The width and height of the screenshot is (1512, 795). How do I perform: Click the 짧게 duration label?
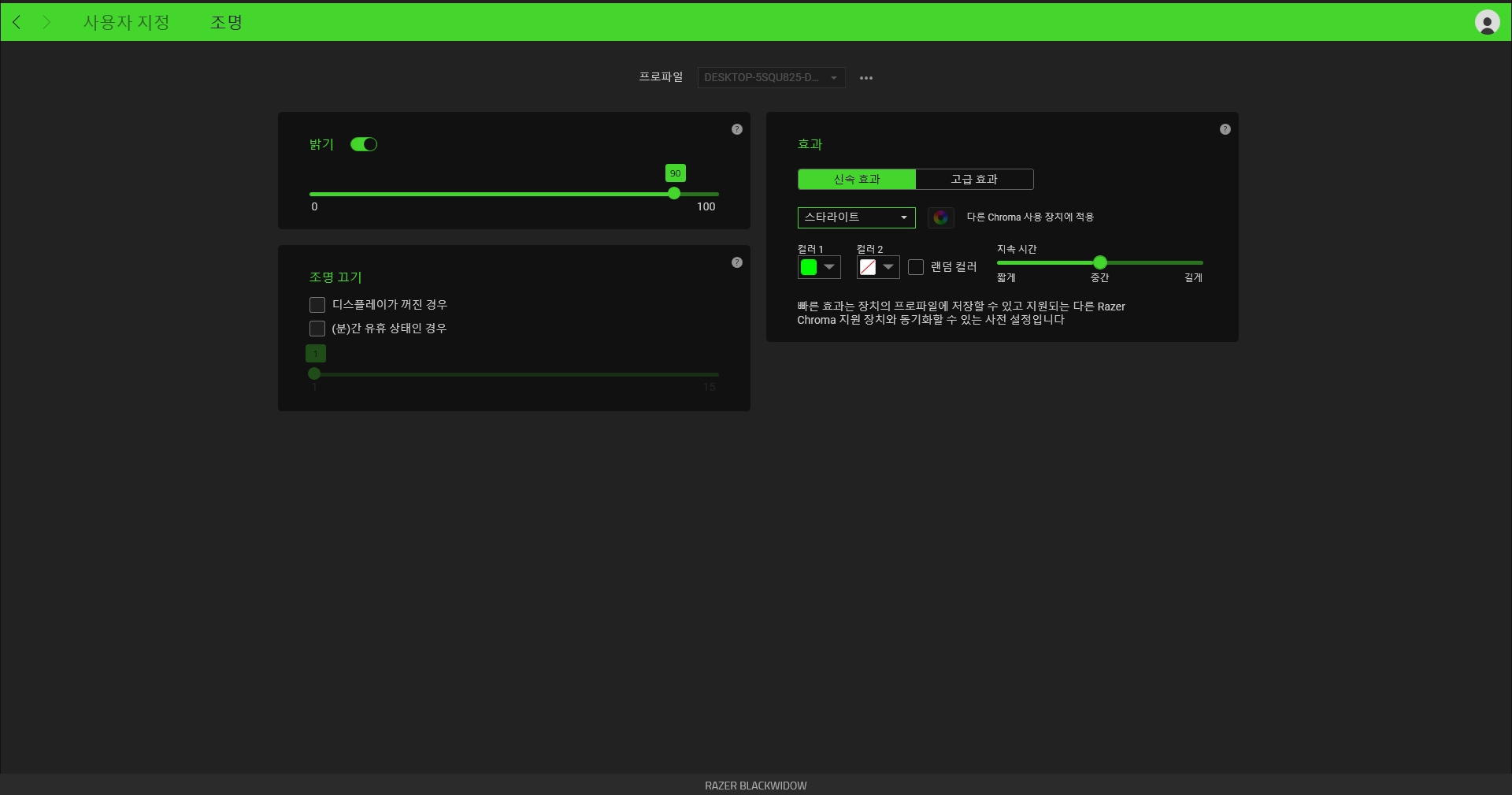pyautogui.click(x=1006, y=277)
